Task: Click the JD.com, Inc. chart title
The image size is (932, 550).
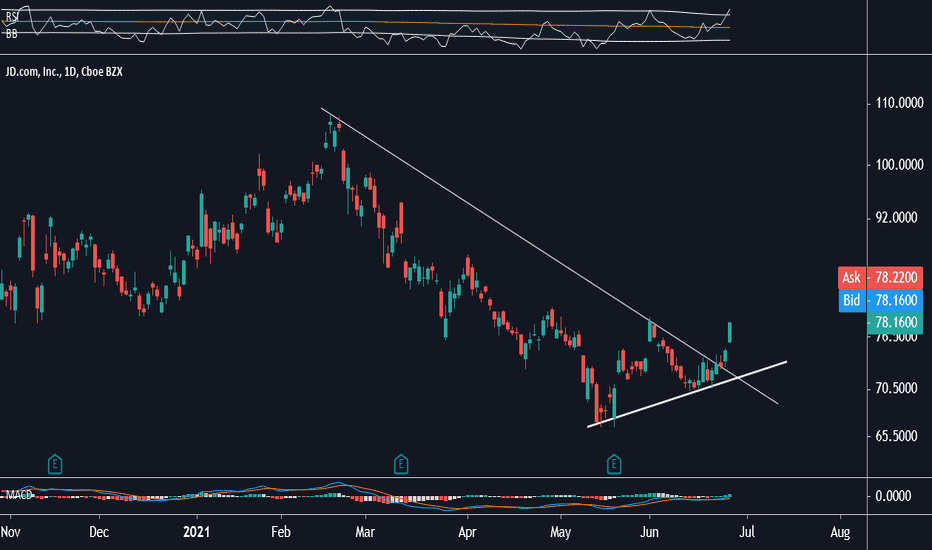Action: coord(64,72)
